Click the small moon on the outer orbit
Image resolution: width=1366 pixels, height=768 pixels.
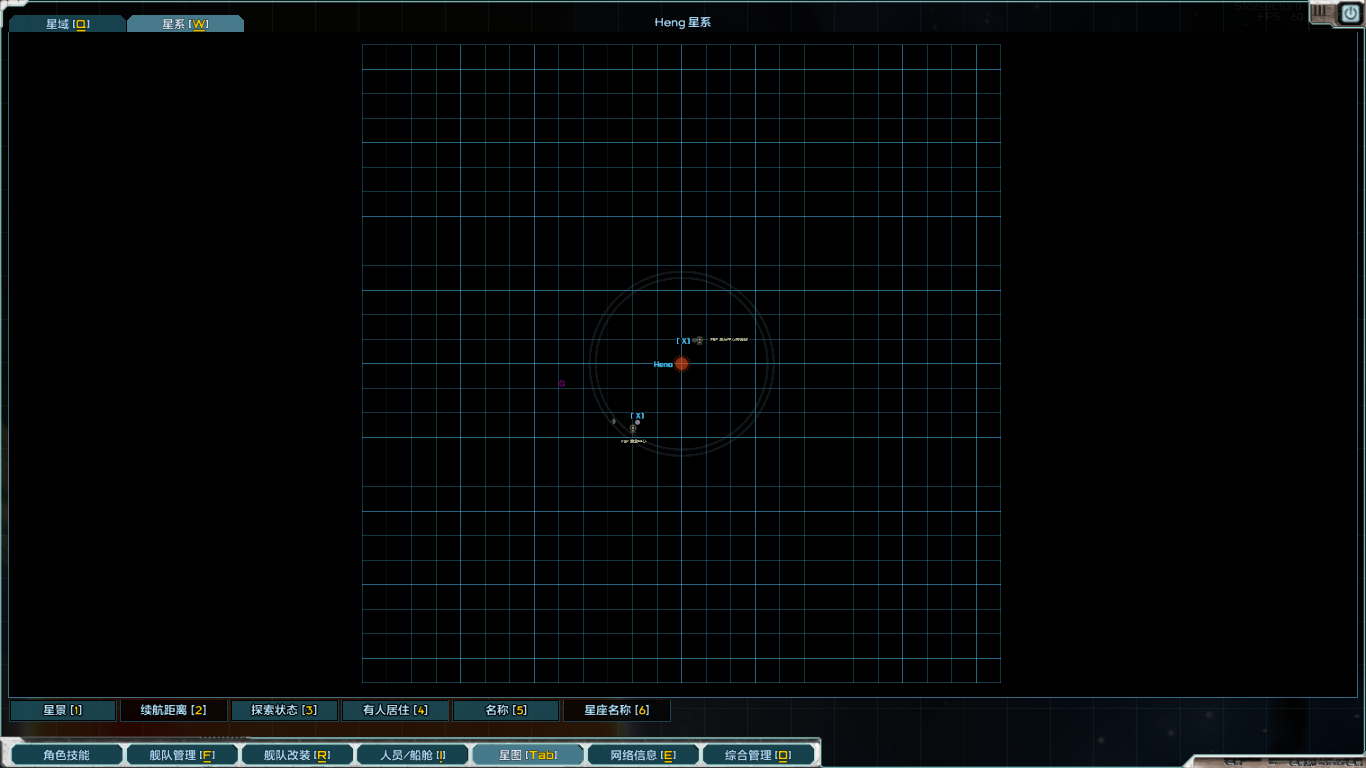click(x=613, y=422)
